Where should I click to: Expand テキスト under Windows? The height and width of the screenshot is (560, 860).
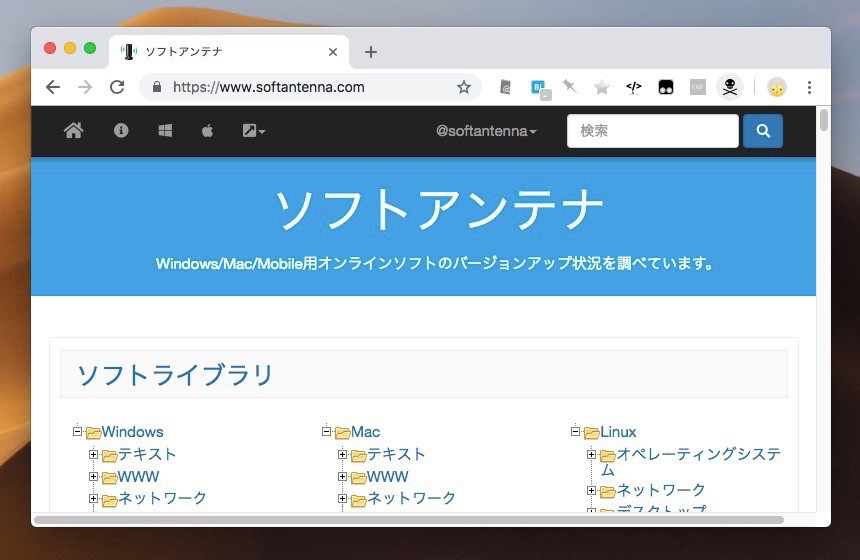pyautogui.click(x=93, y=454)
